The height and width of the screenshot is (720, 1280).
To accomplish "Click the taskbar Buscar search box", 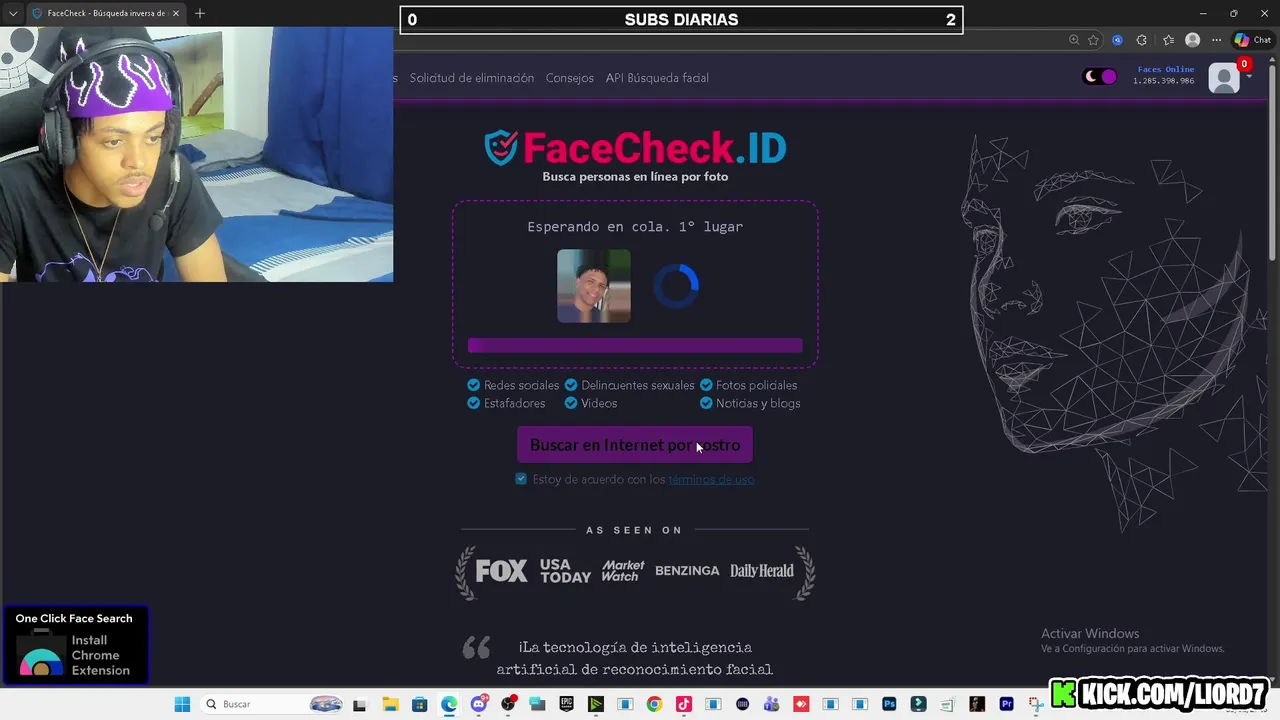I will pos(273,704).
